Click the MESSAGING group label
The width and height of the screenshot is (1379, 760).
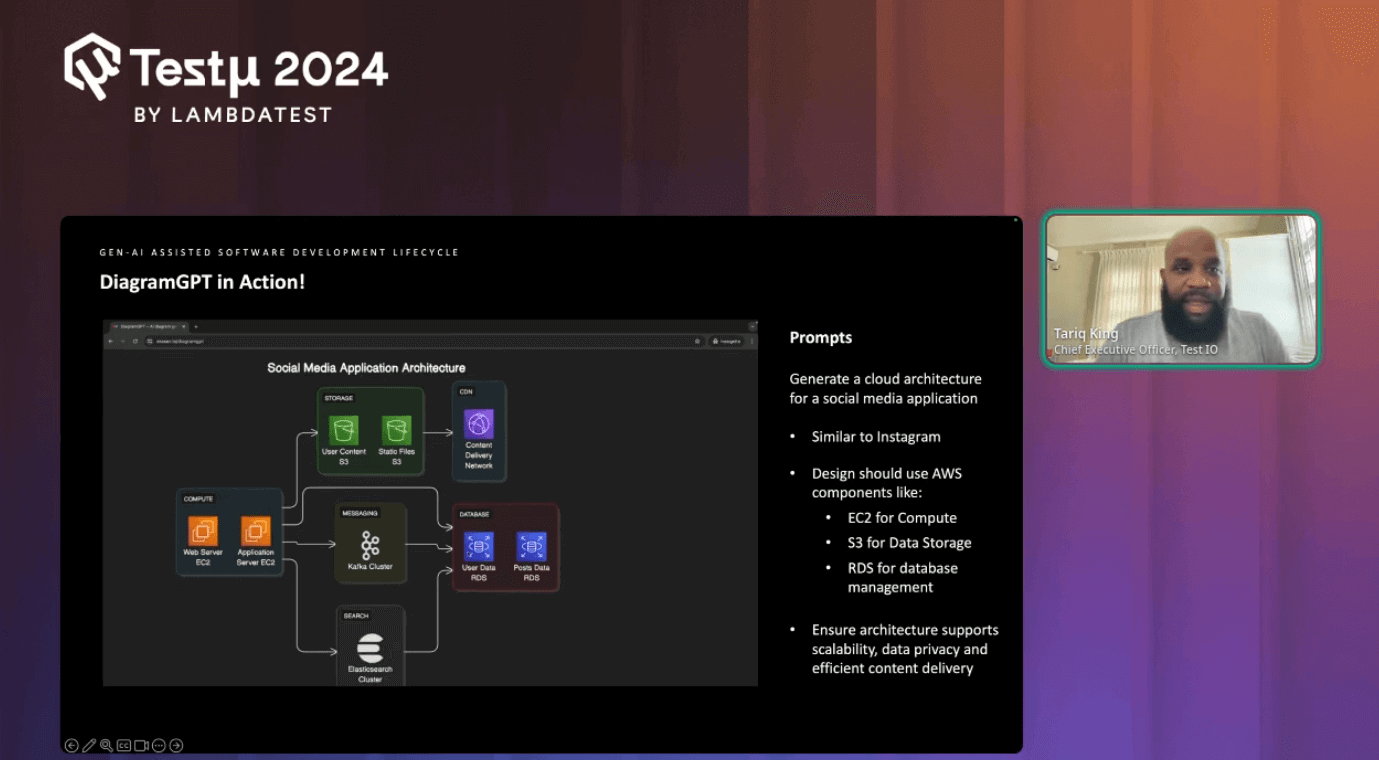(x=360, y=513)
